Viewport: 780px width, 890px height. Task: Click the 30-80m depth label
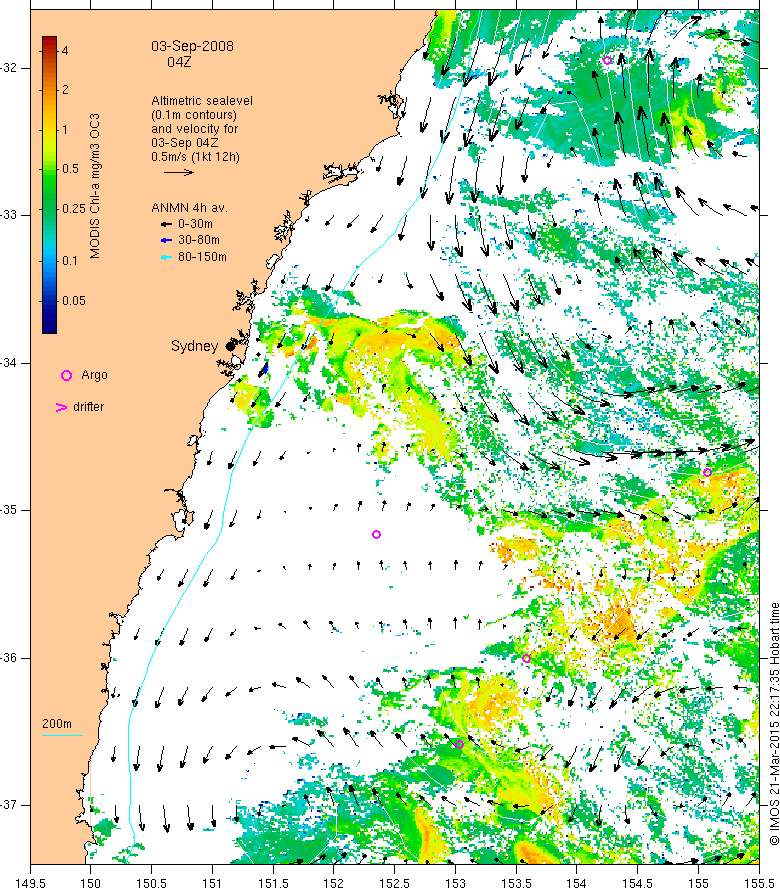tap(199, 241)
